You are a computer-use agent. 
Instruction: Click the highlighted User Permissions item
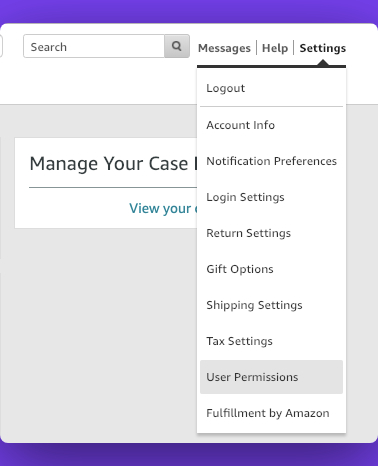pyautogui.click(x=271, y=377)
